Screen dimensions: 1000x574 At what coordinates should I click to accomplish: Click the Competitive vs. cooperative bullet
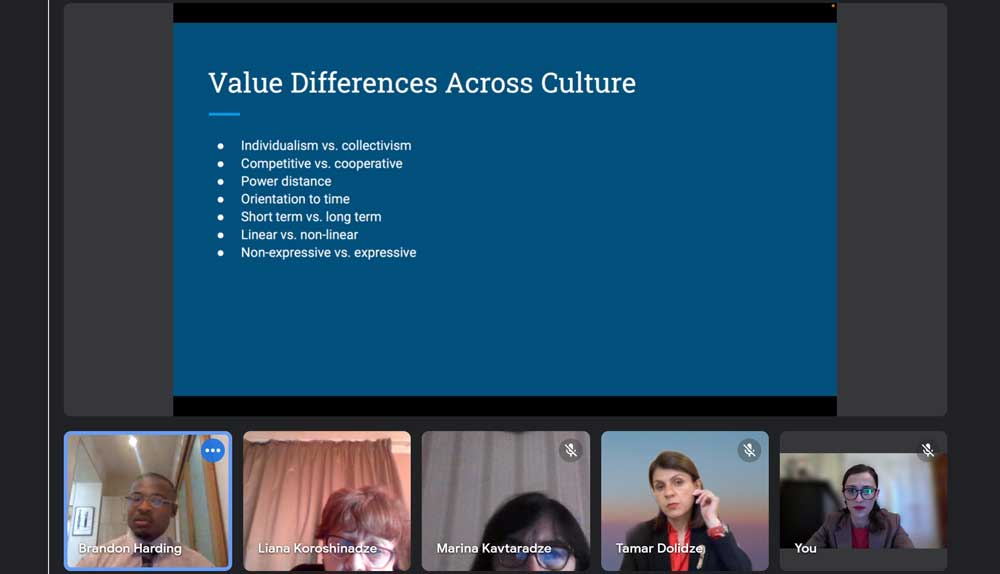pyautogui.click(x=321, y=163)
